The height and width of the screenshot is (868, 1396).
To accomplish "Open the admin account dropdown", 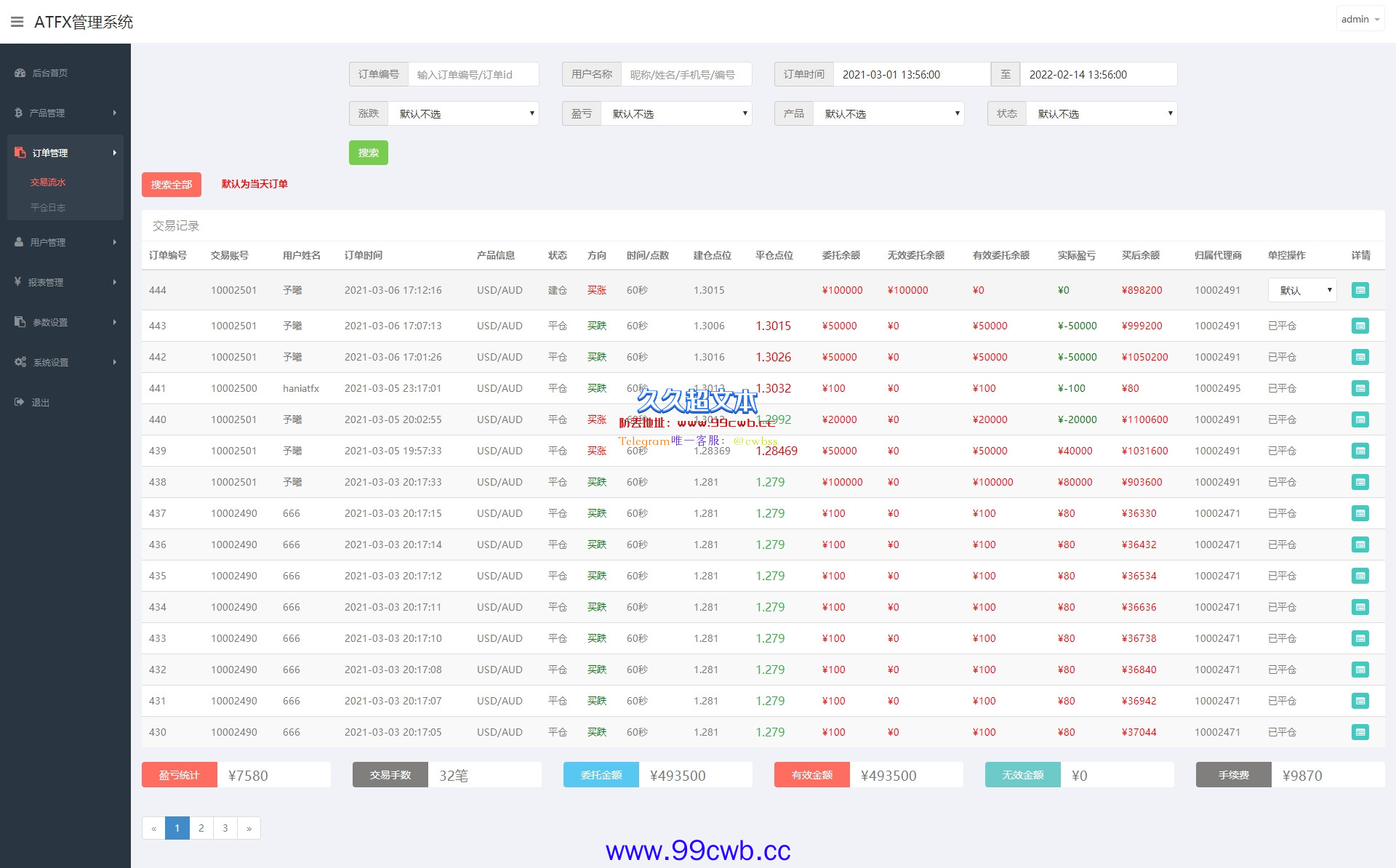I will pos(1360,20).
